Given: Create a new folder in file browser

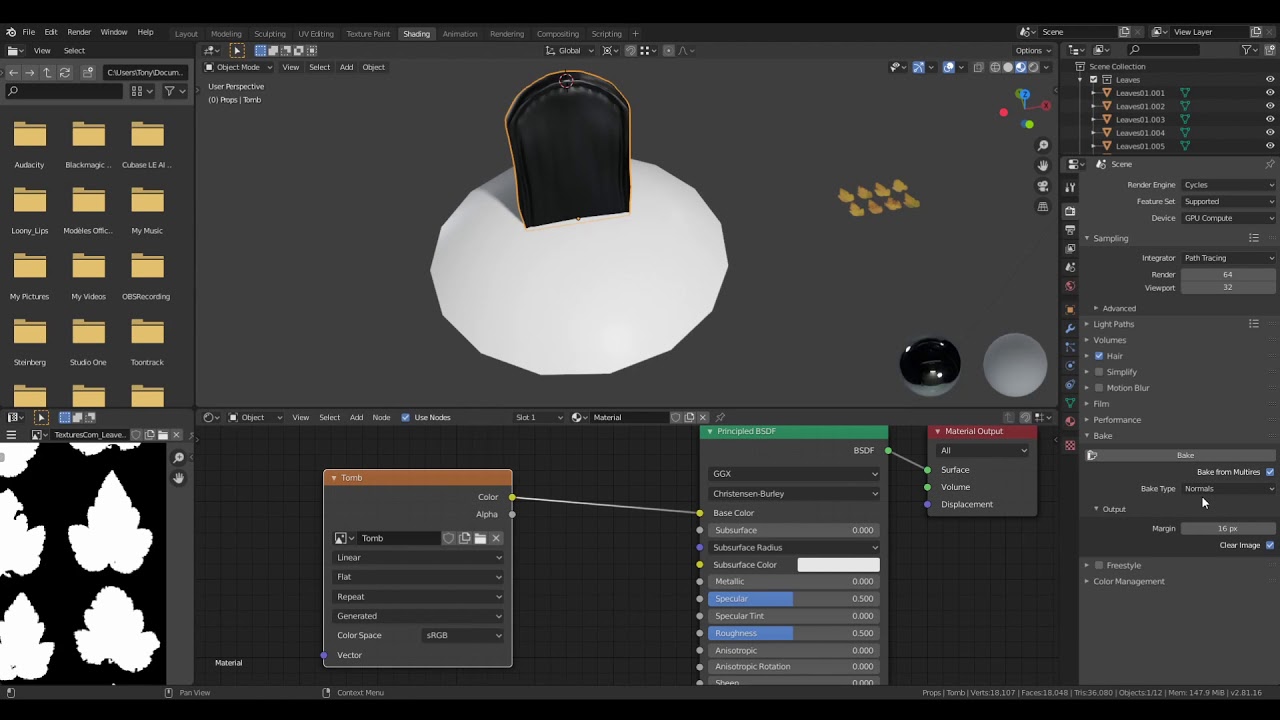Looking at the screenshot, I should coord(88,72).
